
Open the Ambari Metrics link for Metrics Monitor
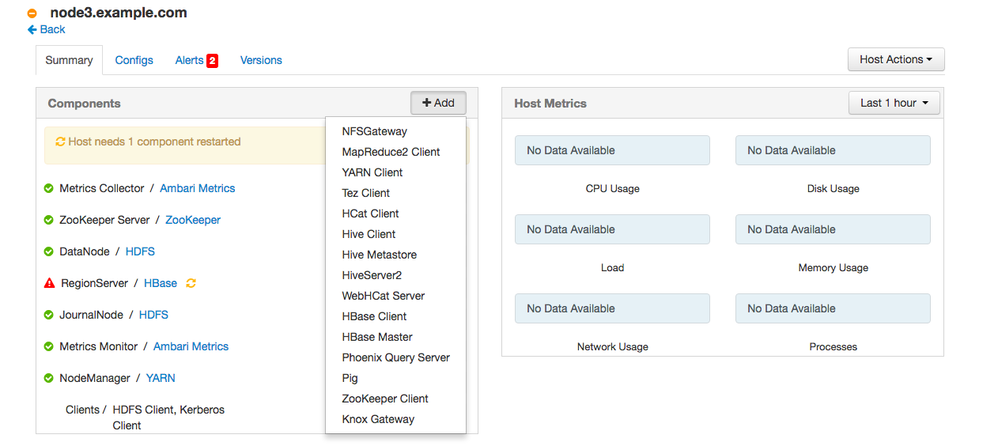pyautogui.click(x=190, y=346)
